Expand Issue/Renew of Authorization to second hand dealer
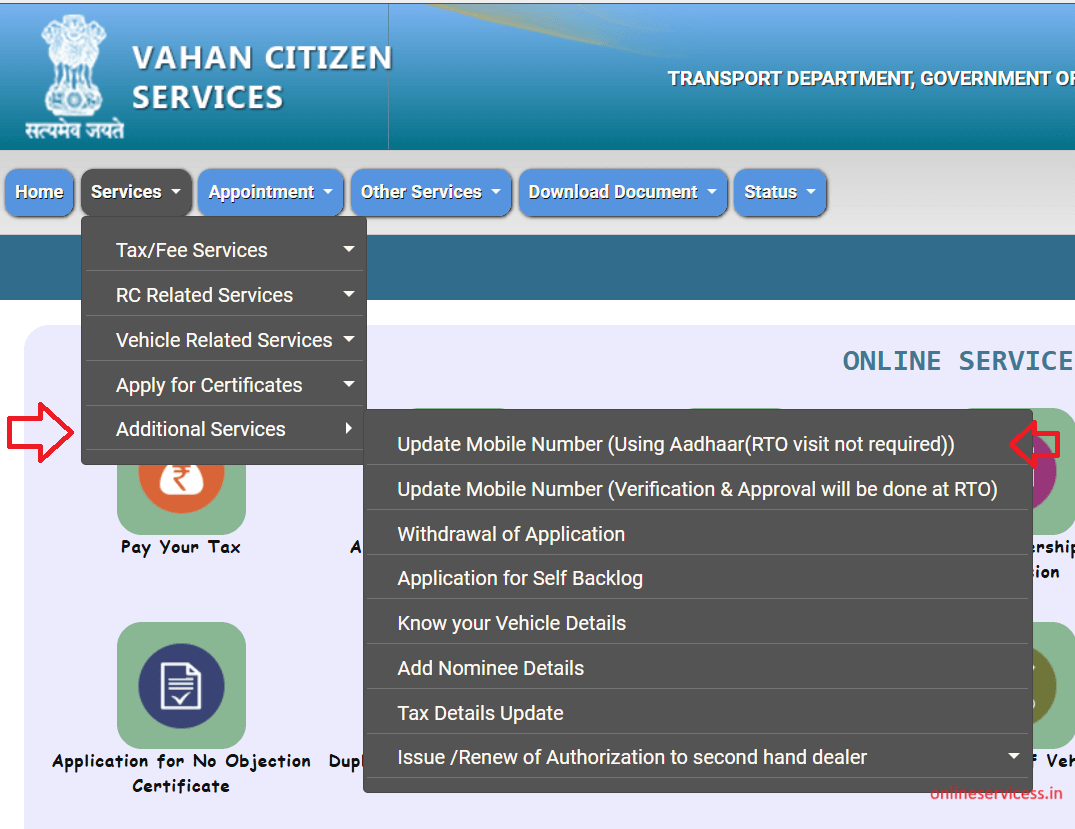 coord(698,757)
